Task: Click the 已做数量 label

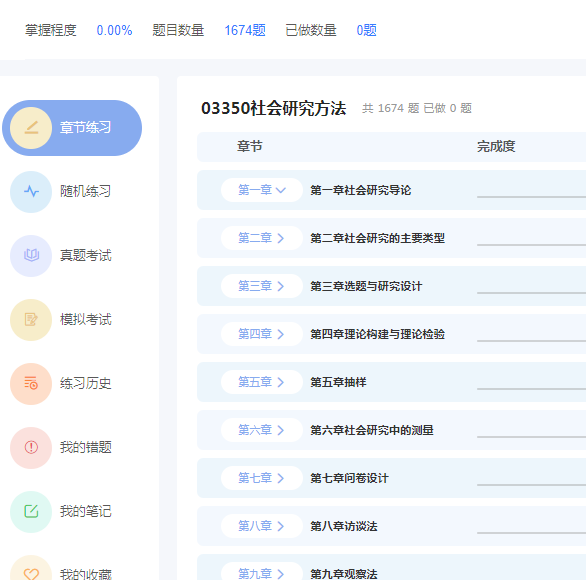Action: [311, 30]
